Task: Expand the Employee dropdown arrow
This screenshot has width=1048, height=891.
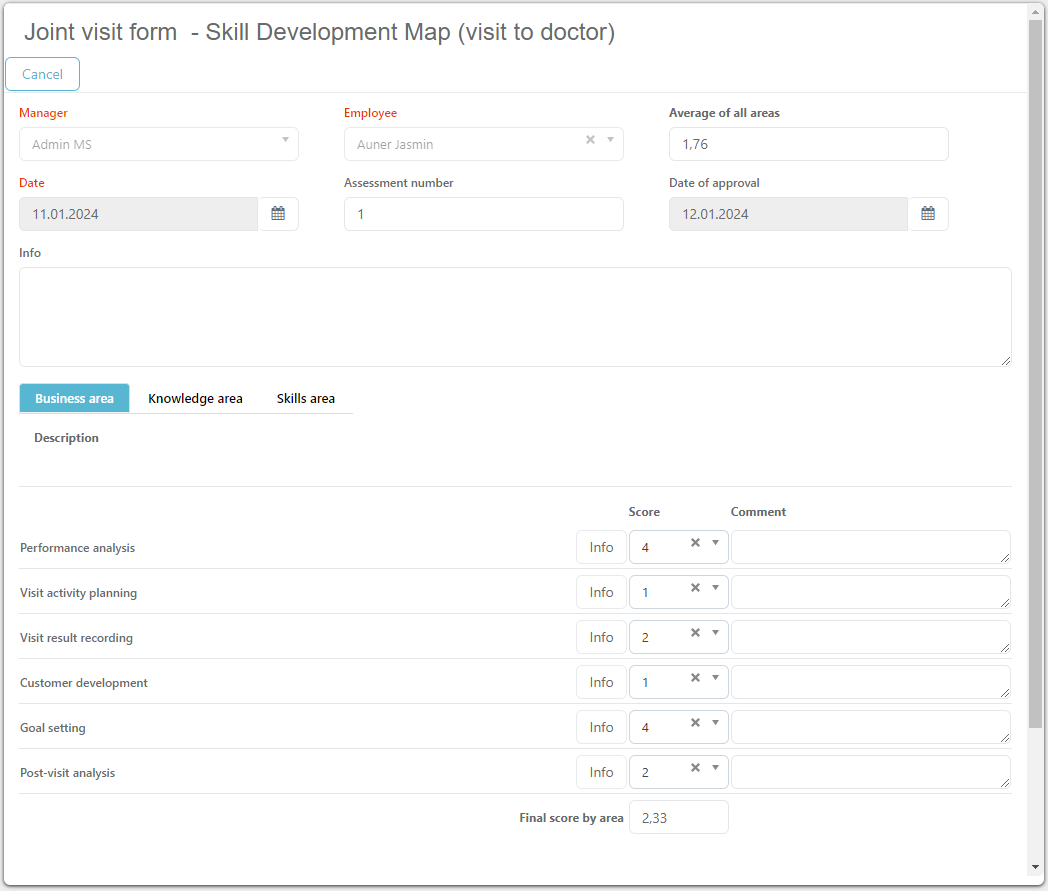Action: pyautogui.click(x=610, y=140)
